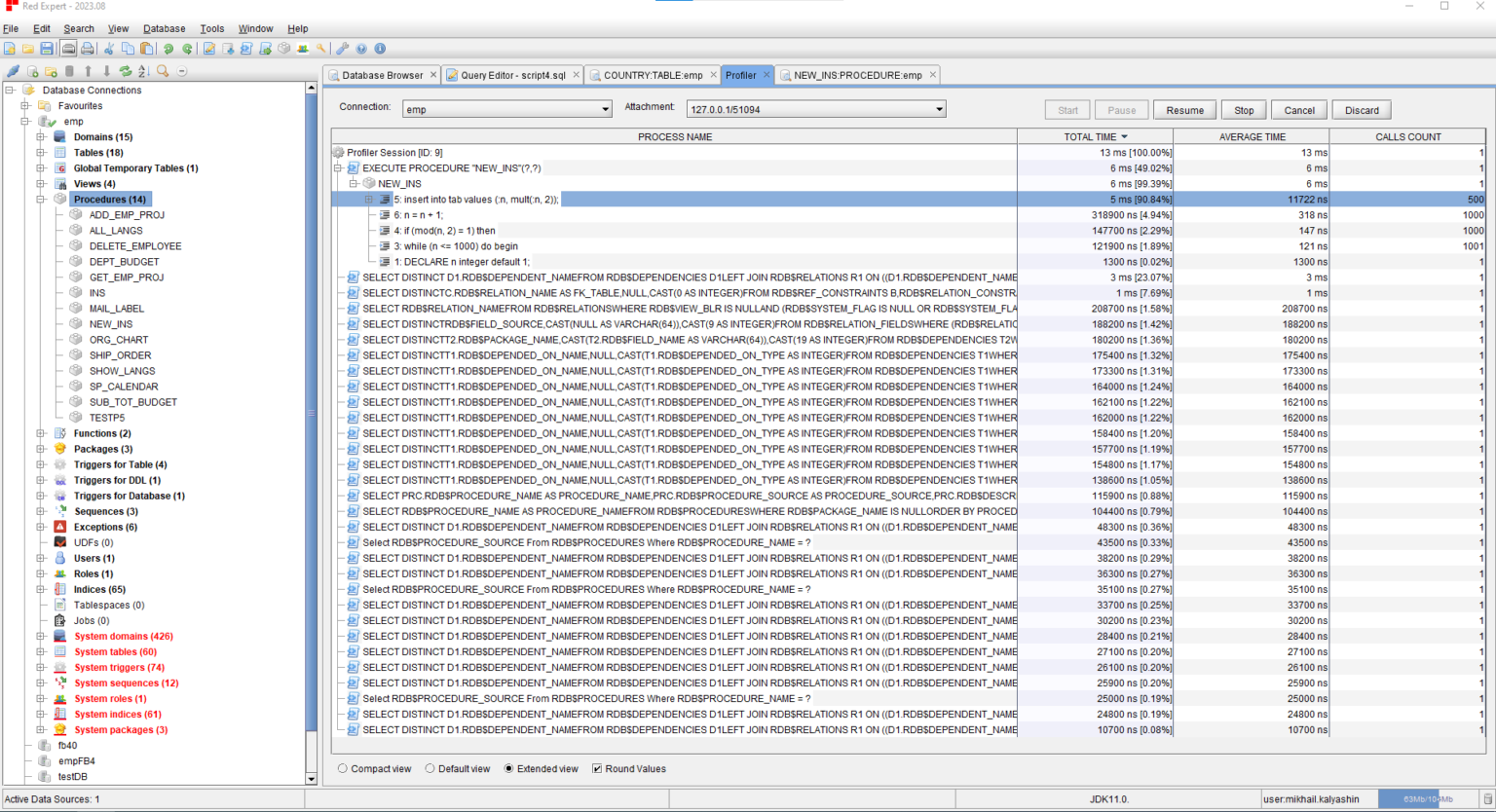This screenshot has width=1496, height=812.
Task: Click the magnifying glass search icon
Action: [163, 71]
